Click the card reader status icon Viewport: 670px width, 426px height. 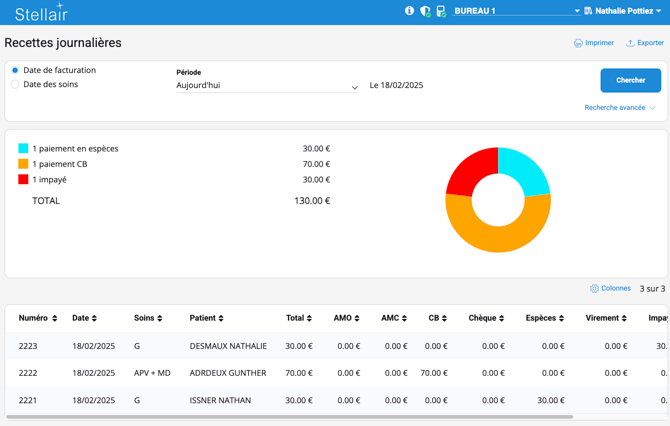[440, 12]
